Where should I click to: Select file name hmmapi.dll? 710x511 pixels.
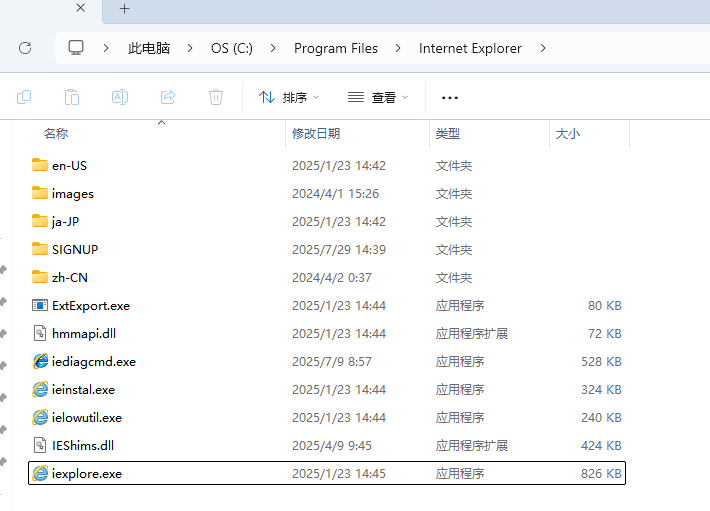(x=84, y=334)
